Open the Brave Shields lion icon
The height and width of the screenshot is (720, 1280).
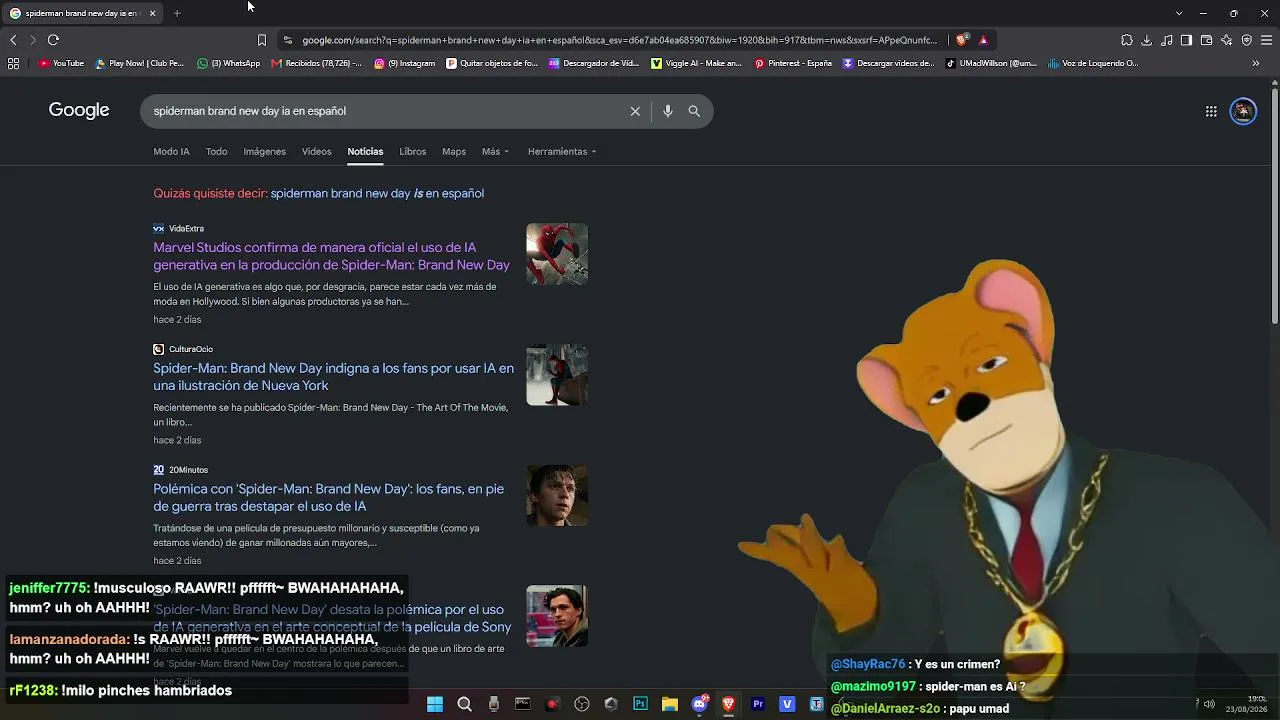(962, 40)
